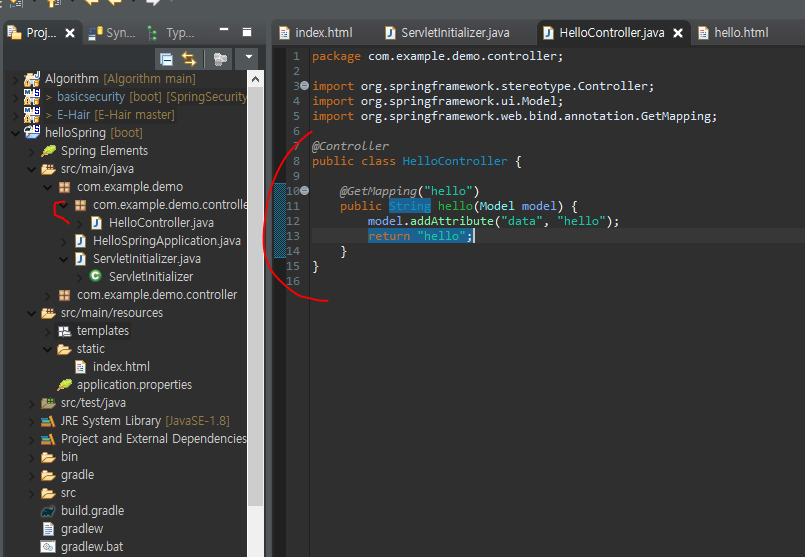This screenshot has width=805, height=557.
Task: Click the HelloSpringApplication.java file icon
Action: (x=80, y=241)
